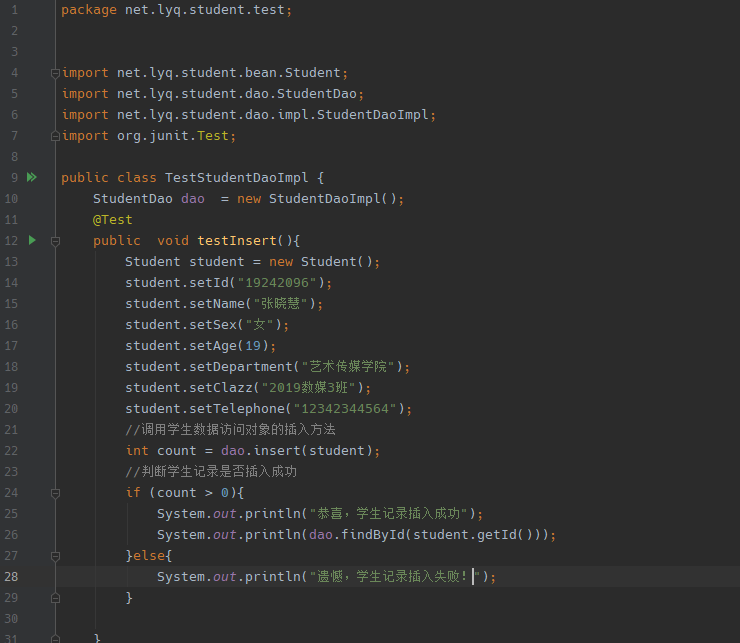
Task: Fold the else block marker on line 27
Action: (x=55, y=556)
